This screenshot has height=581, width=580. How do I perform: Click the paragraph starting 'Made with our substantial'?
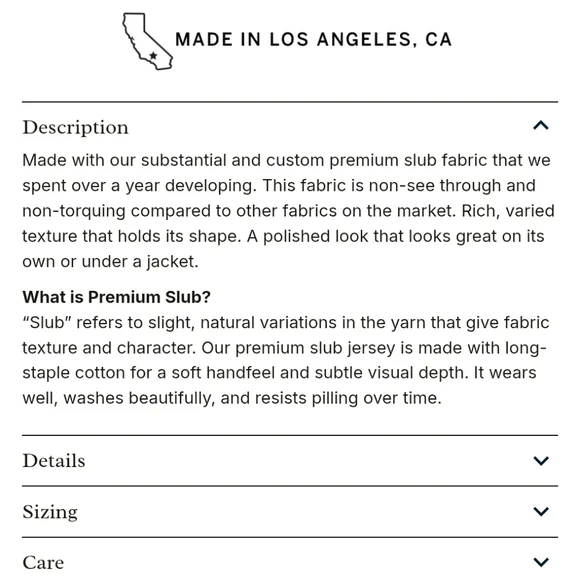click(x=288, y=211)
